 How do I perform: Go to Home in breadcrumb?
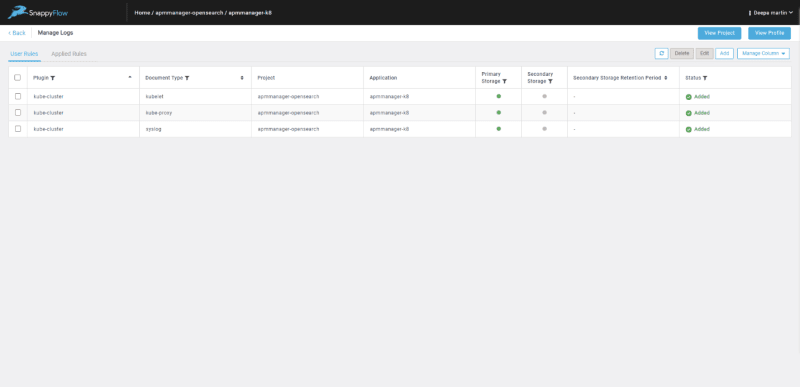click(142, 13)
